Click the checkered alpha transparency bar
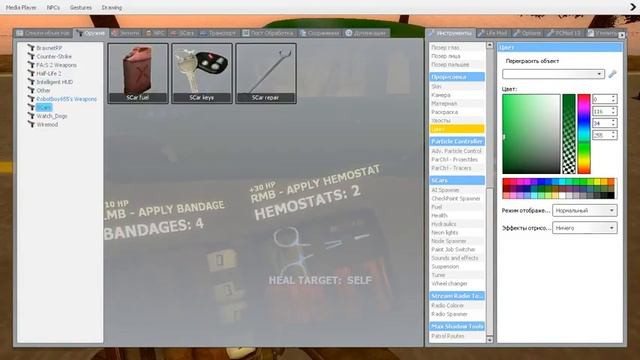The image size is (640, 360). coord(569,134)
